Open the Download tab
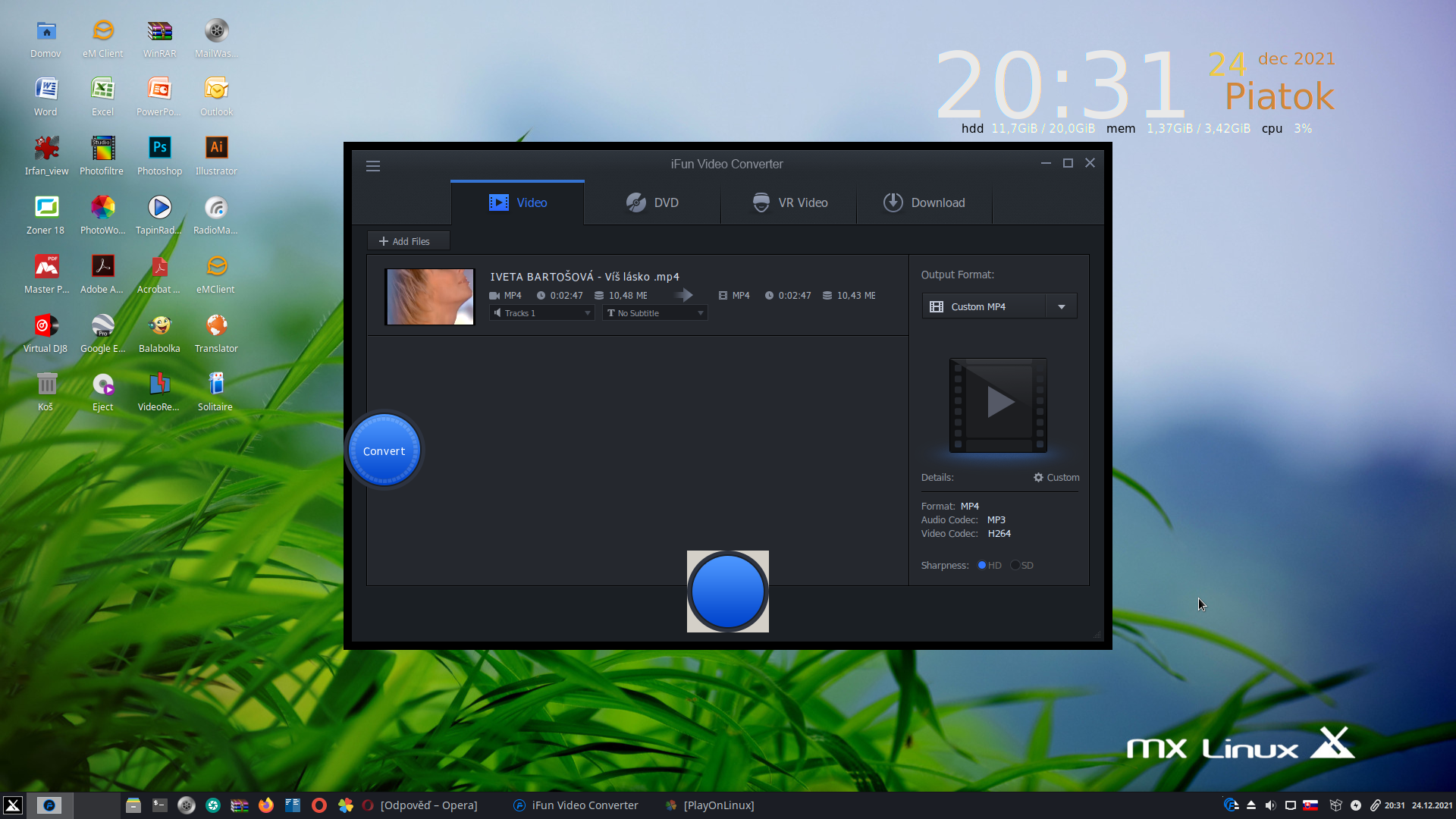1456x819 pixels. click(x=924, y=203)
